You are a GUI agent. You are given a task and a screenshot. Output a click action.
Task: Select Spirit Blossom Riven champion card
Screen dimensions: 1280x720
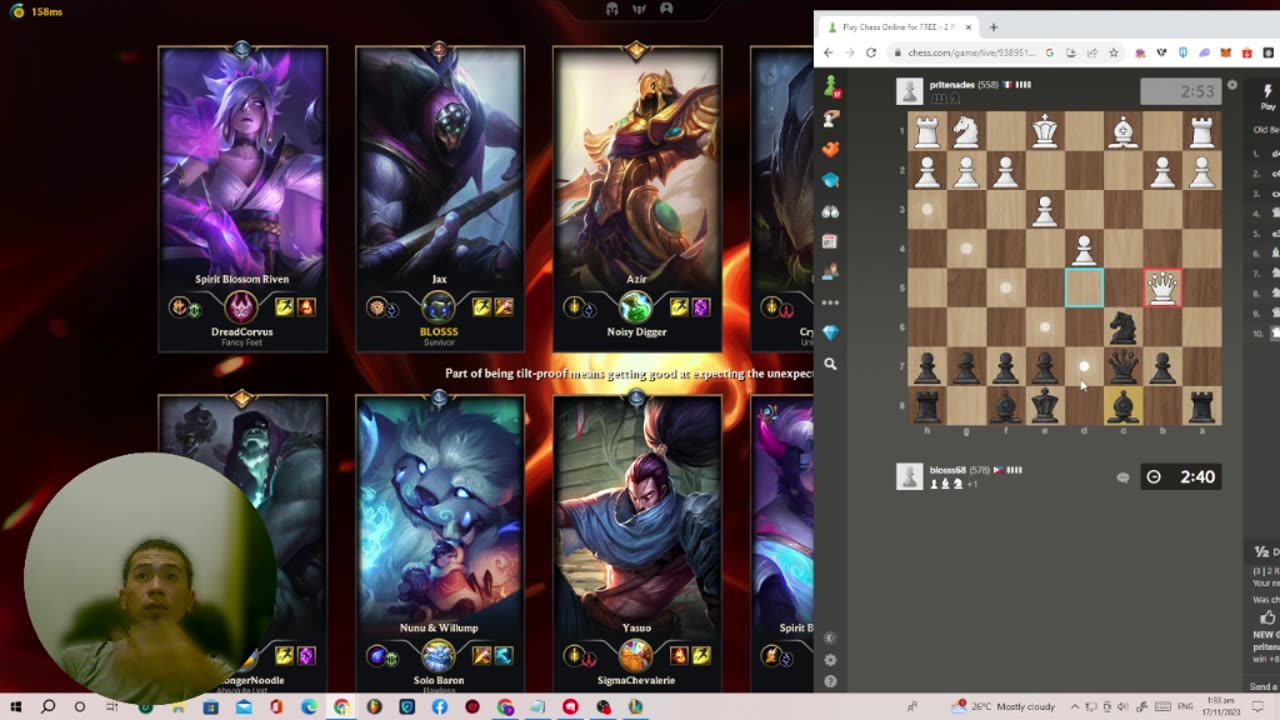(x=242, y=199)
